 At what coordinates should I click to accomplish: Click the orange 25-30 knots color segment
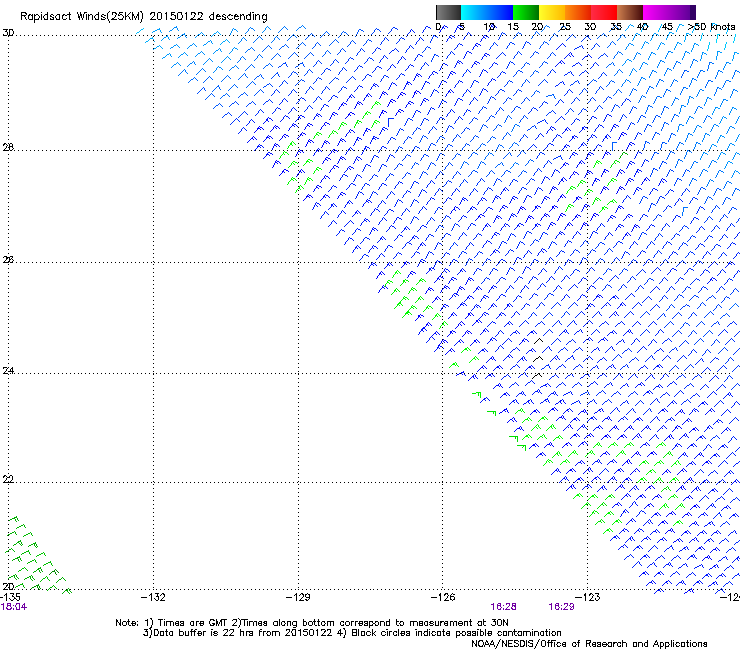point(578,12)
